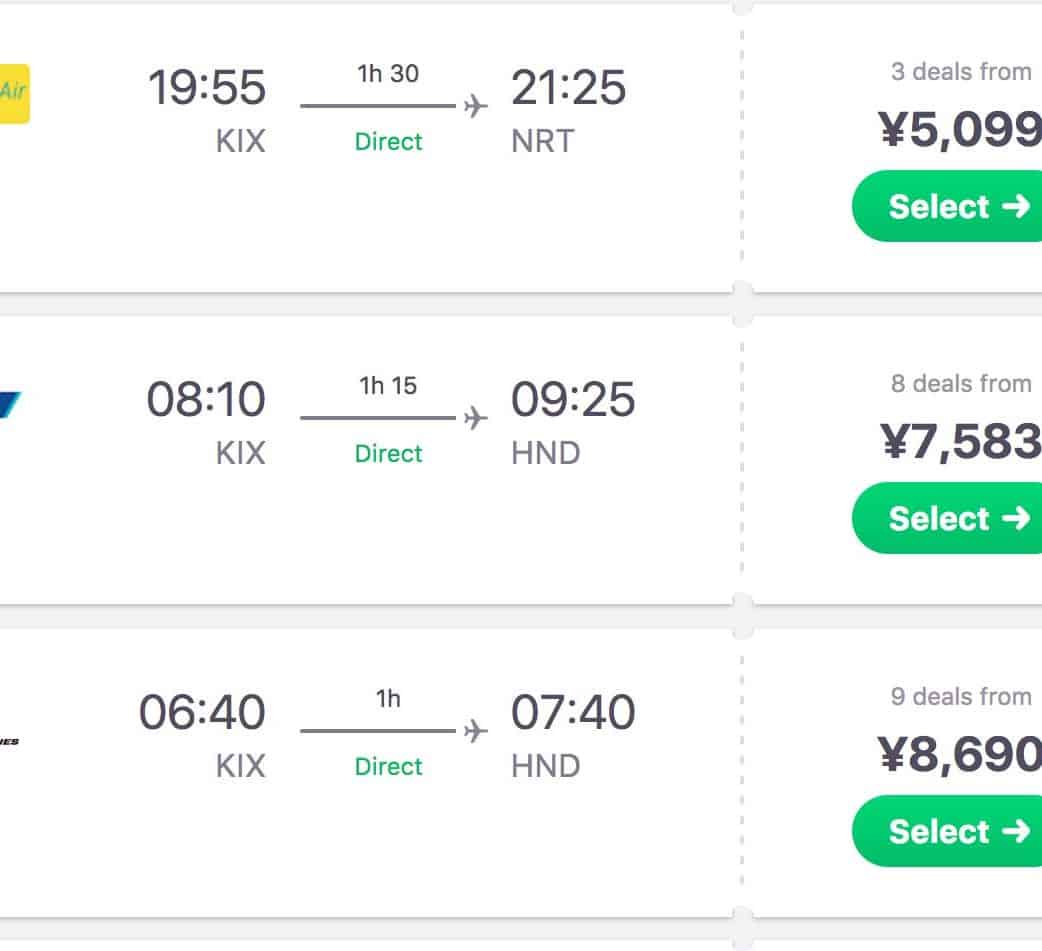
Task: Select the ¥5,099 flight to NRT
Action: 946,206
